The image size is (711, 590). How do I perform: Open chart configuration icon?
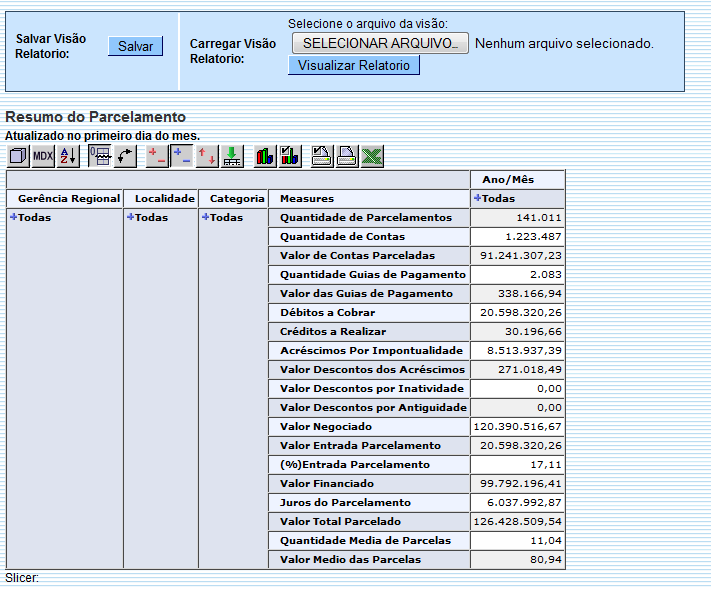290,156
